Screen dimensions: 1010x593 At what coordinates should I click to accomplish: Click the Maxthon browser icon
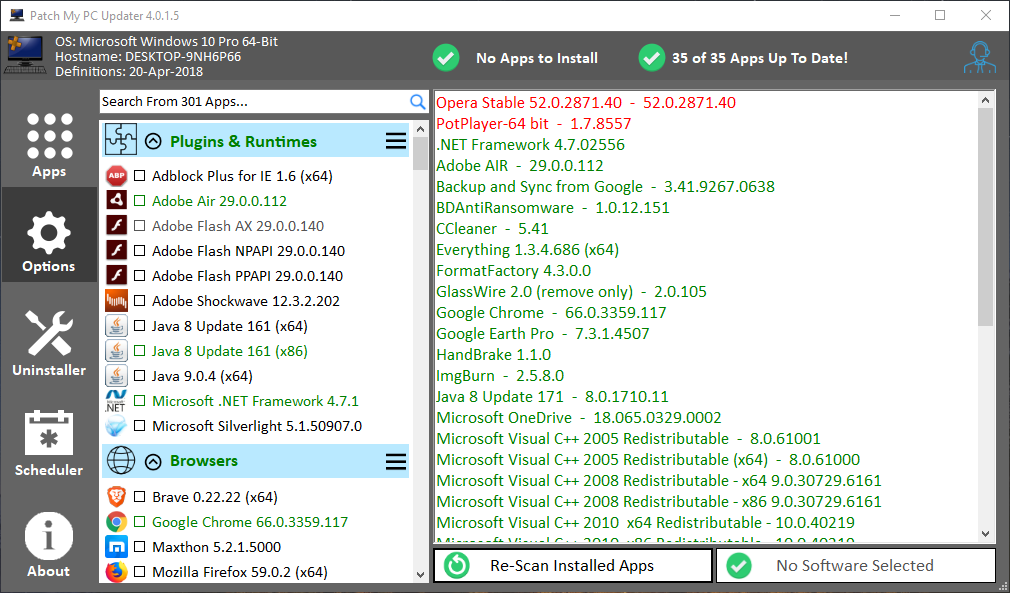pyautogui.click(x=117, y=547)
